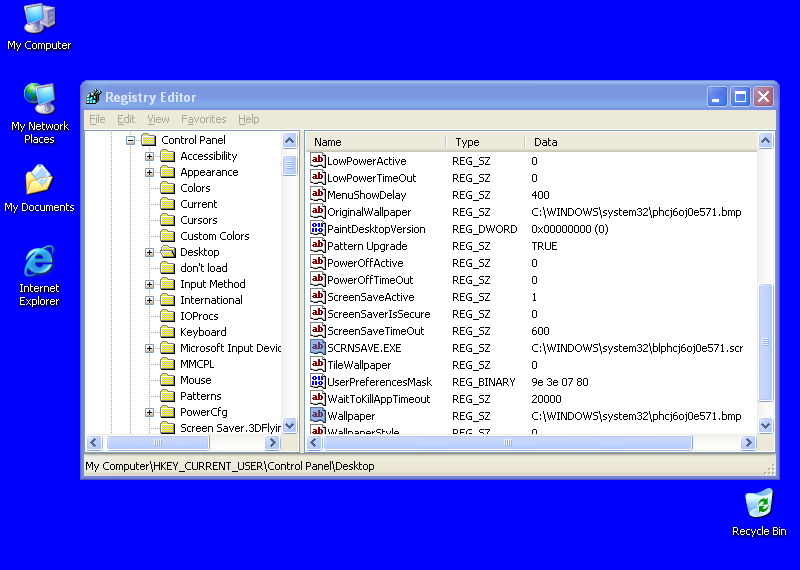Viewport: 800px width, 570px height.
Task: Expand the Appearance key
Action: (x=149, y=172)
